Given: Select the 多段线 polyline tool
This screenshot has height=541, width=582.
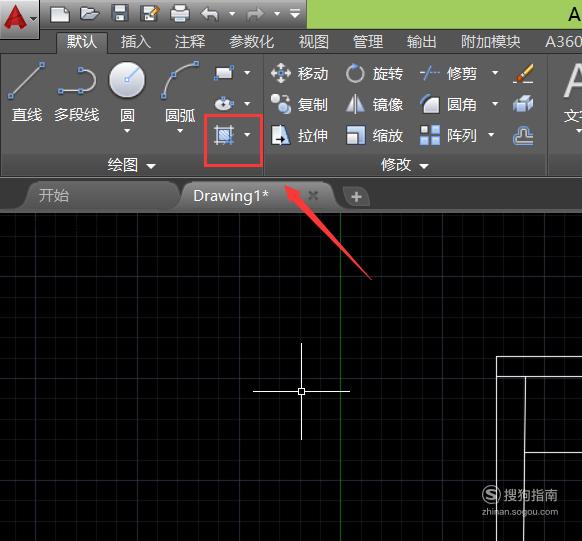Looking at the screenshot, I should [77, 91].
